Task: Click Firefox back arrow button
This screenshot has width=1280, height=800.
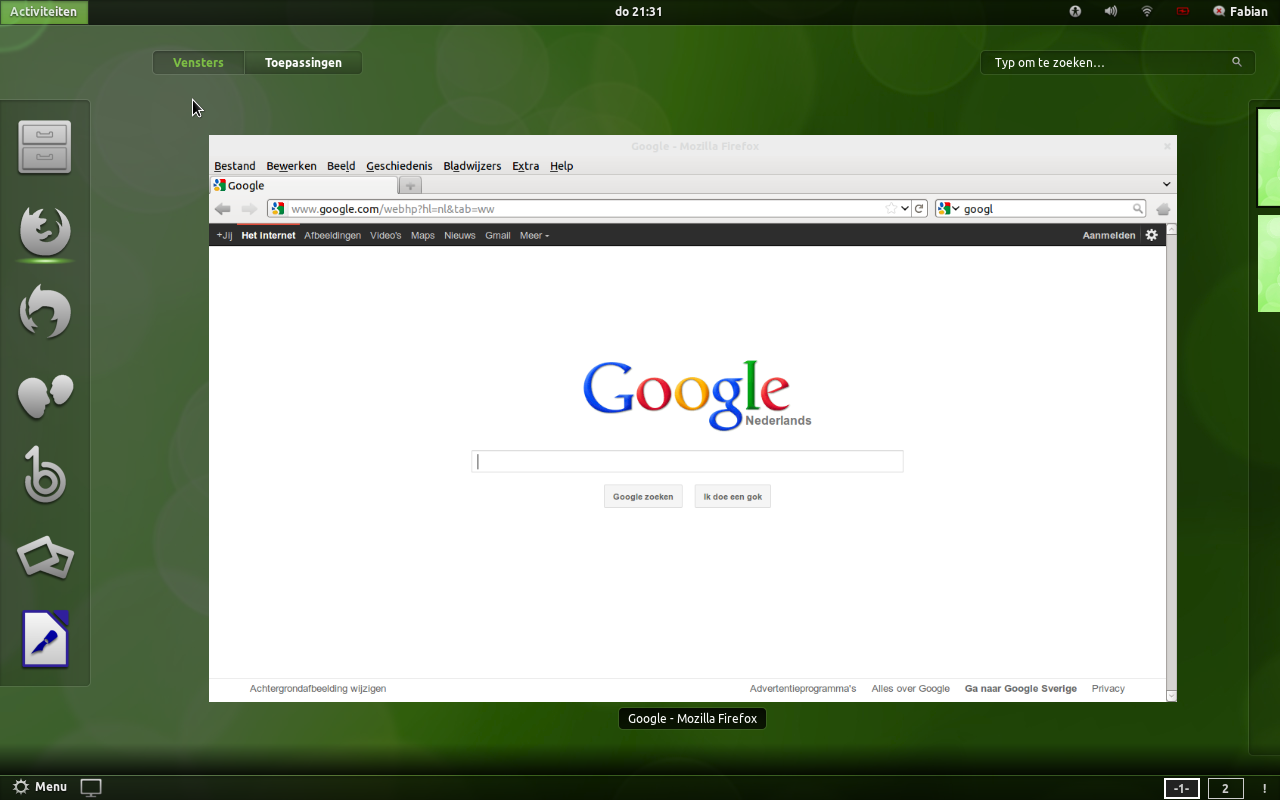Action: point(223,209)
